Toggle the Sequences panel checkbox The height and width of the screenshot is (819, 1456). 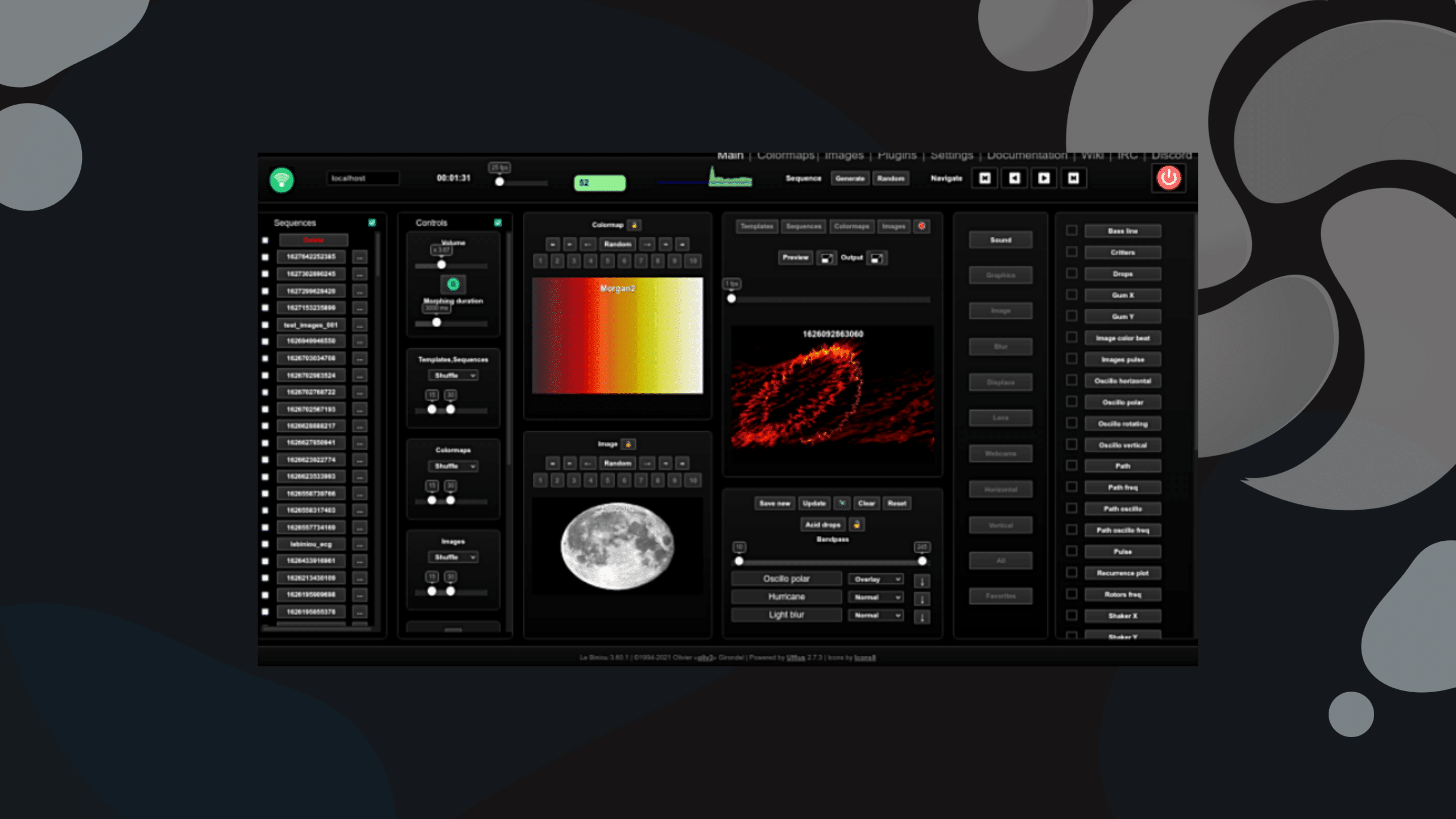pos(372,223)
